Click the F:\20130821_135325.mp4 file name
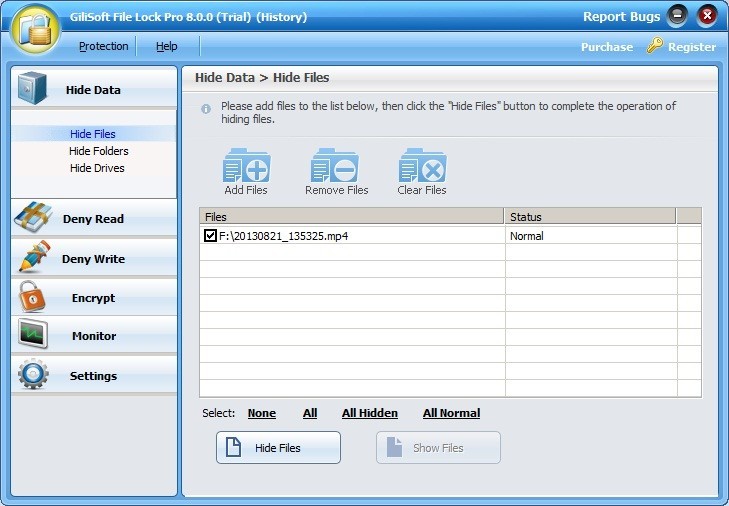This screenshot has width=729, height=506. (284, 236)
